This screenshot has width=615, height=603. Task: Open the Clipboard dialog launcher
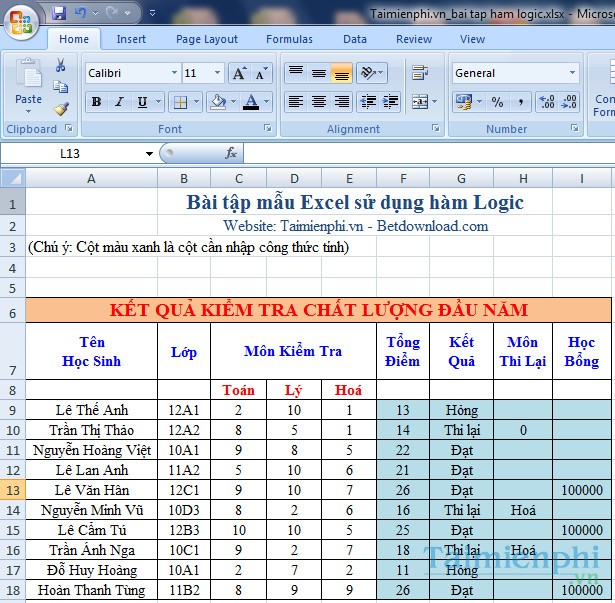(x=69, y=128)
